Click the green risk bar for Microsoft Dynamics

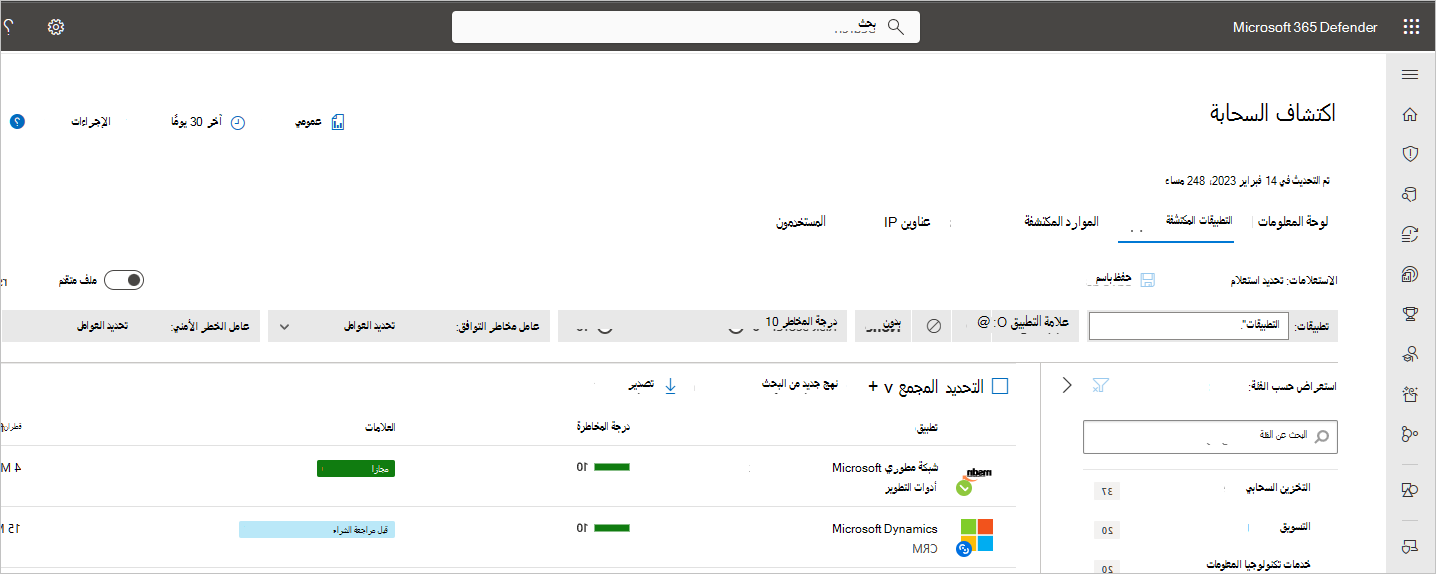[611, 528]
